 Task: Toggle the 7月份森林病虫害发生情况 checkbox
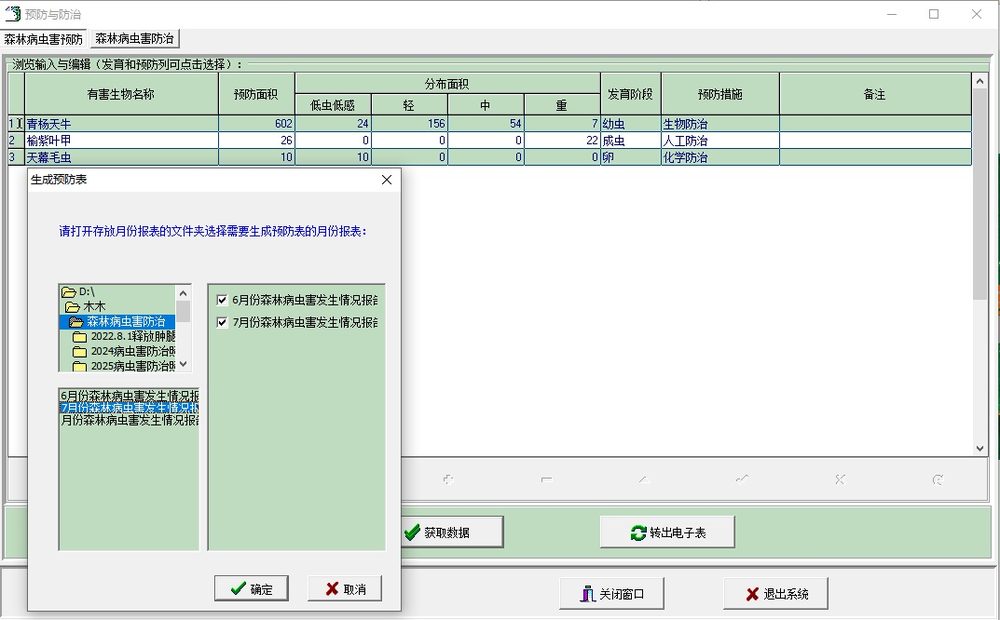pyautogui.click(x=222, y=322)
